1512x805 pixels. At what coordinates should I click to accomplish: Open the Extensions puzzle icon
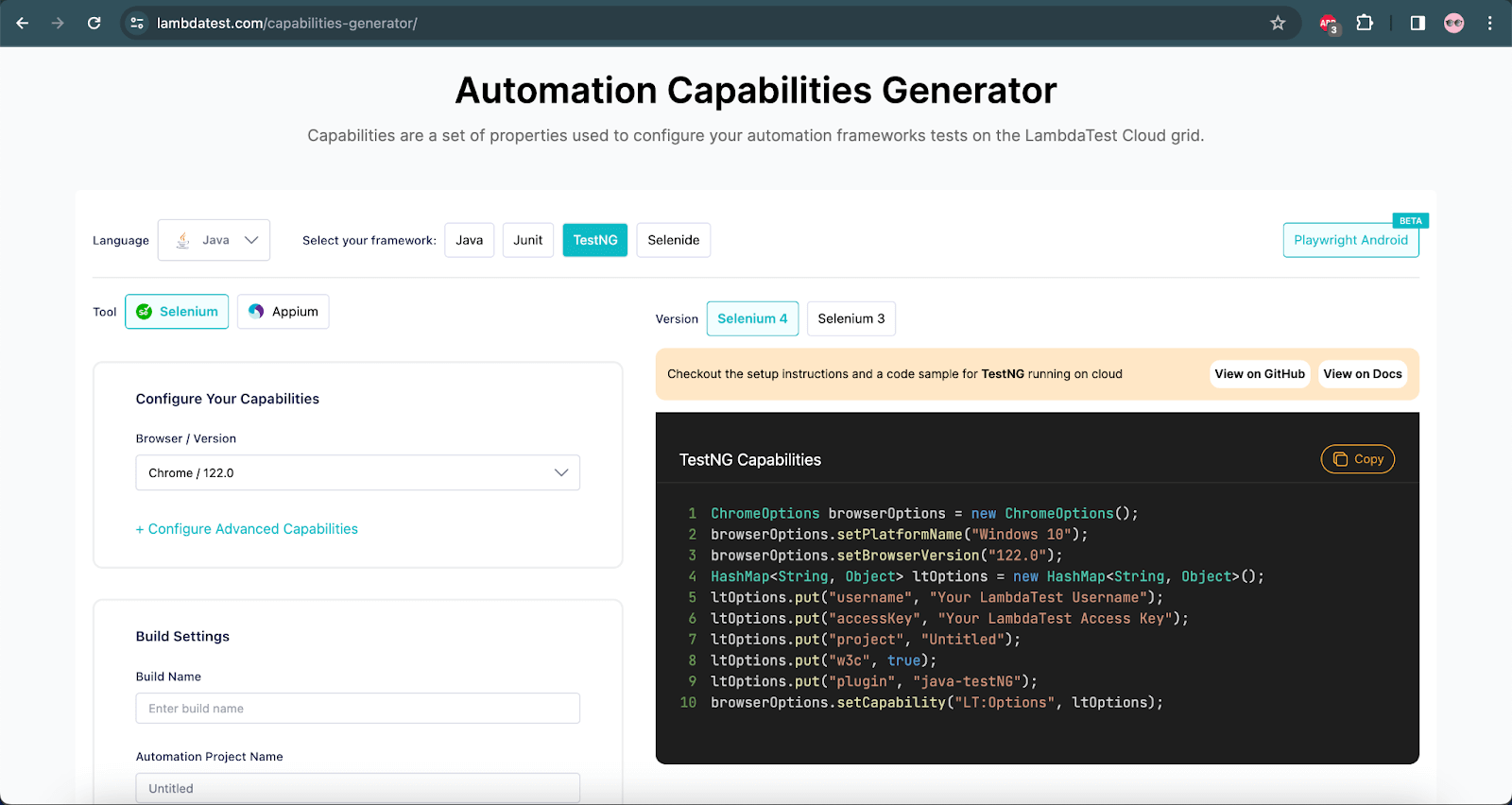[1365, 23]
